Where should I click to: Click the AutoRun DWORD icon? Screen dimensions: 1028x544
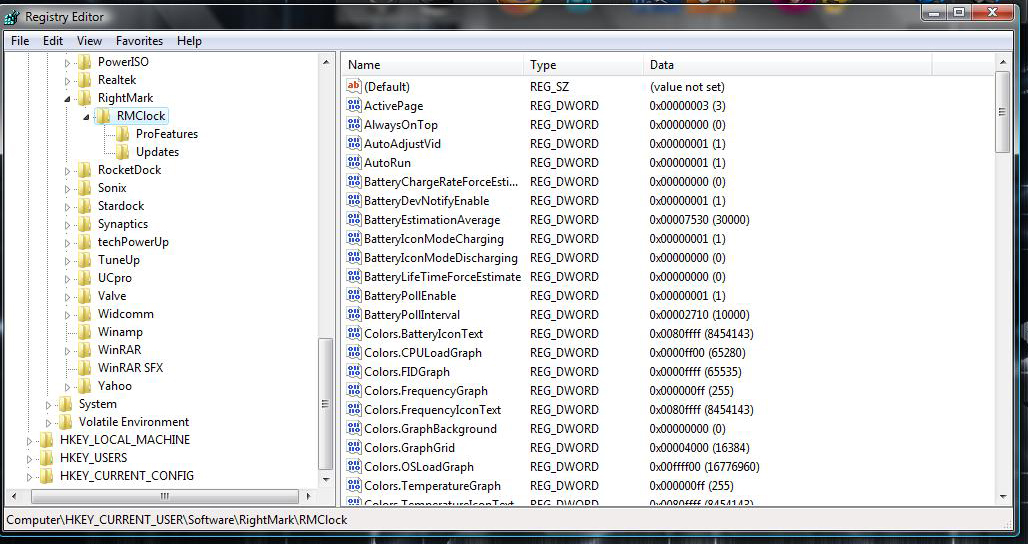click(x=354, y=162)
